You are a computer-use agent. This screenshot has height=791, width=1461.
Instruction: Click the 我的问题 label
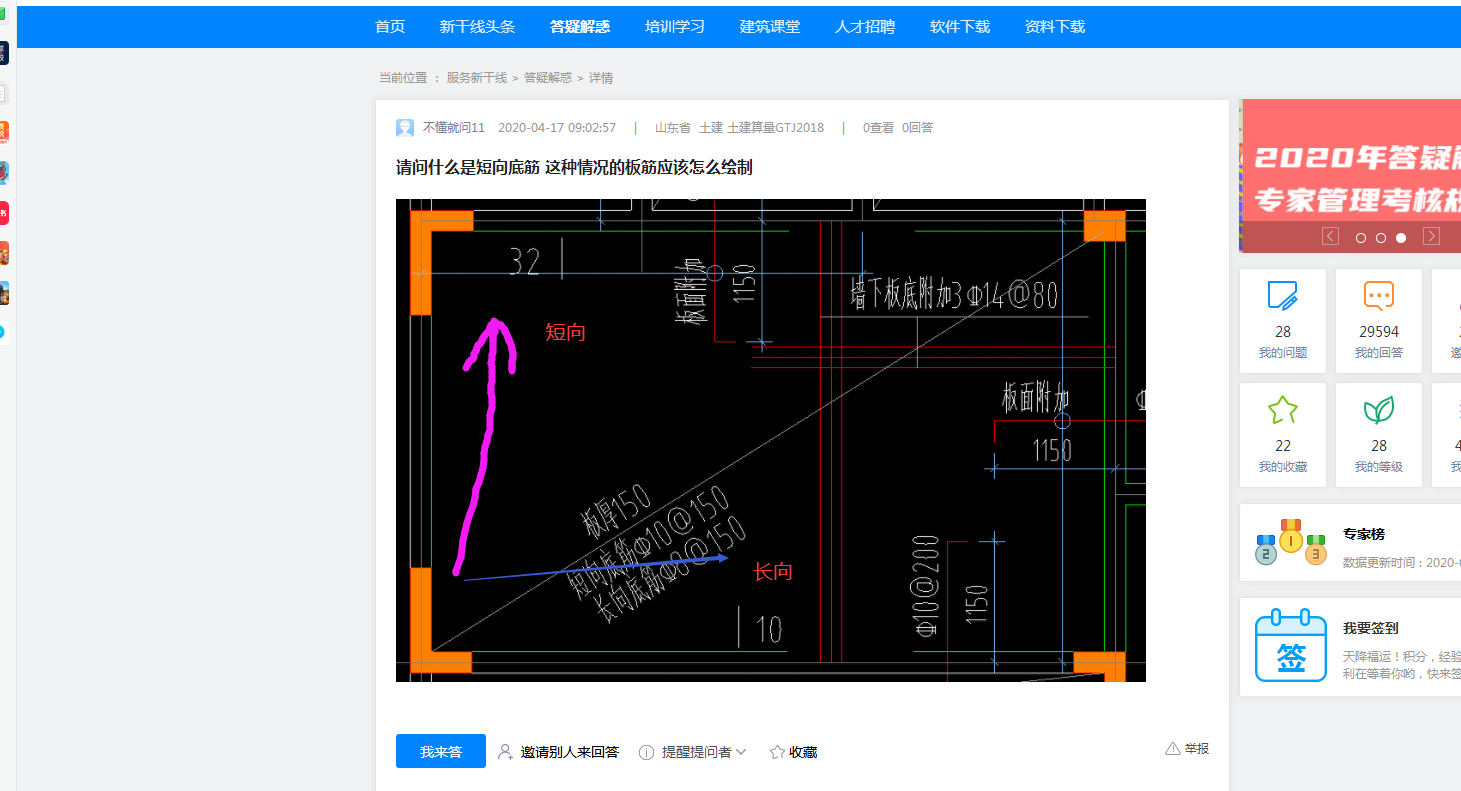[x=1283, y=353]
